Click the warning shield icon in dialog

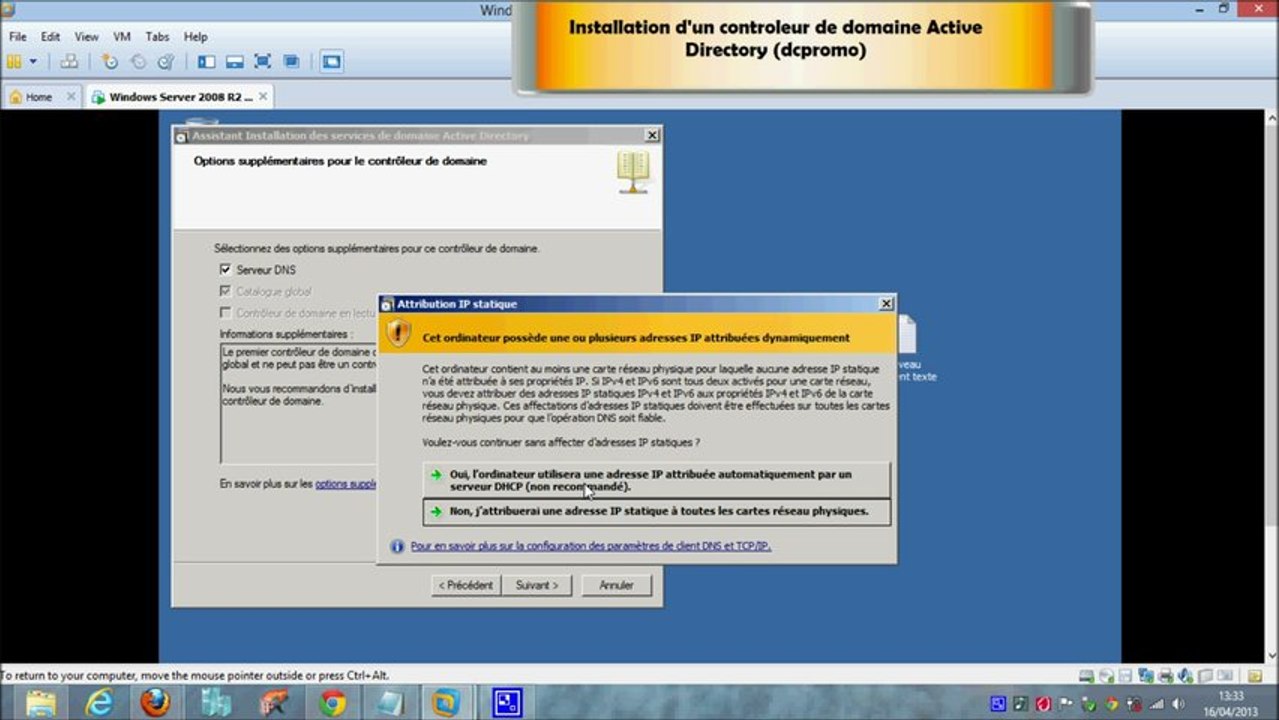[x=399, y=334]
